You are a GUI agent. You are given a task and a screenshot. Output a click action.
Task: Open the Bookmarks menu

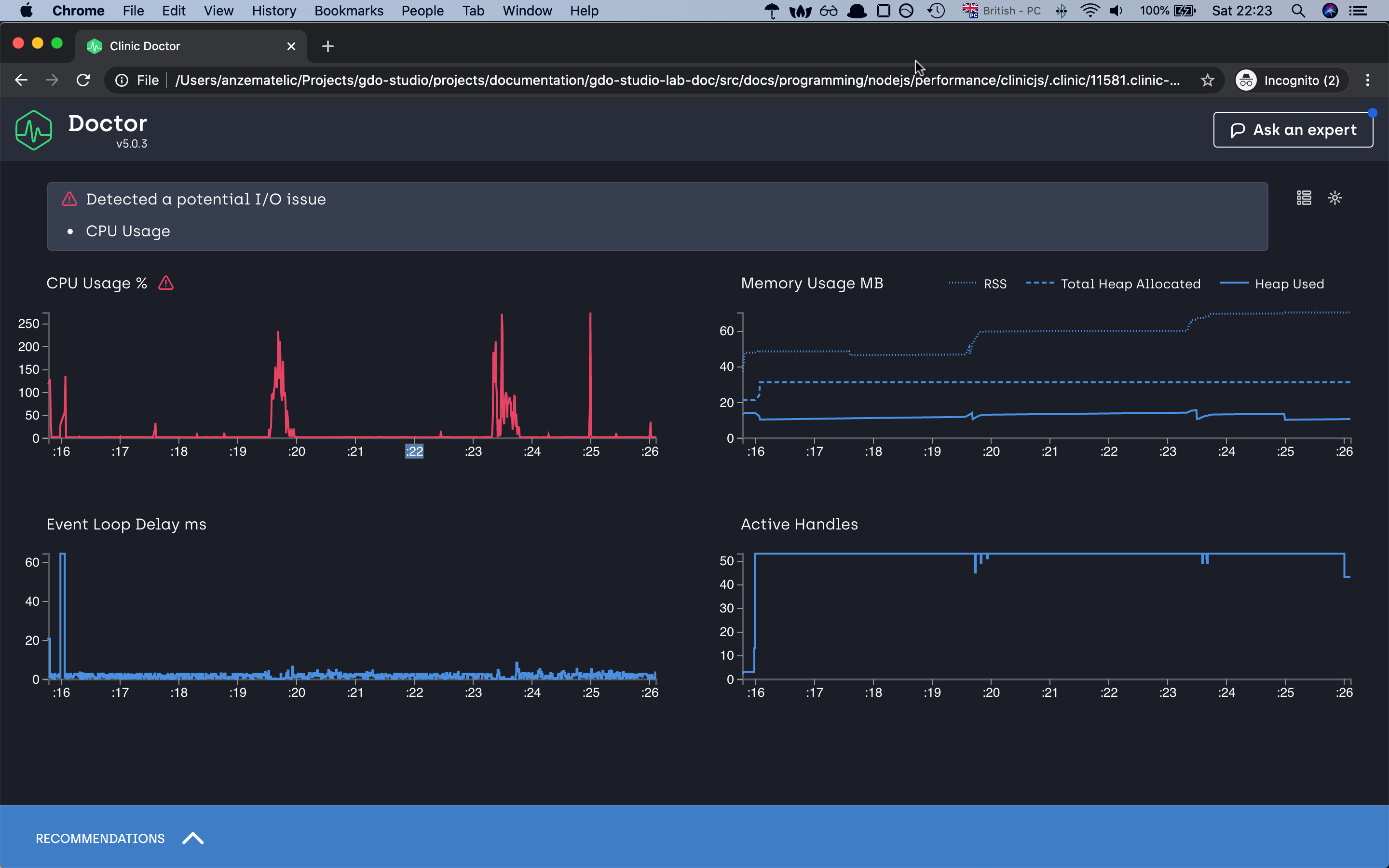pyautogui.click(x=348, y=11)
